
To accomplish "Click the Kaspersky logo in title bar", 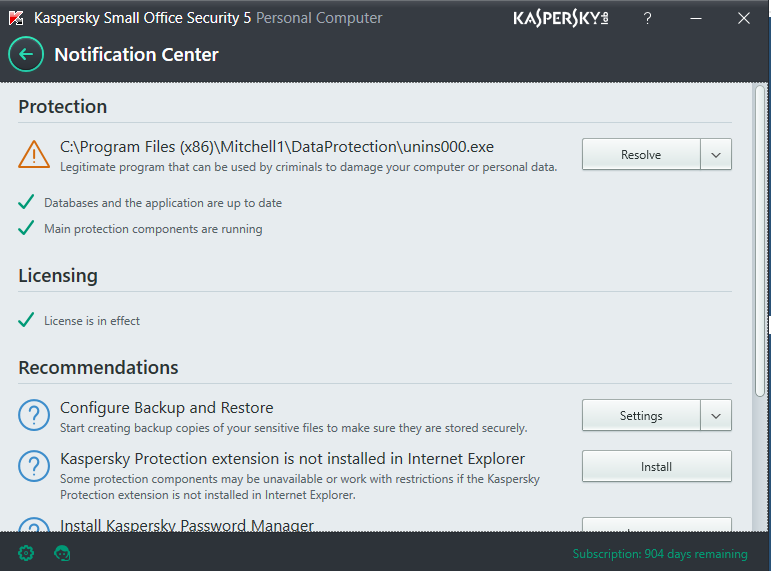I will (561, 19).
